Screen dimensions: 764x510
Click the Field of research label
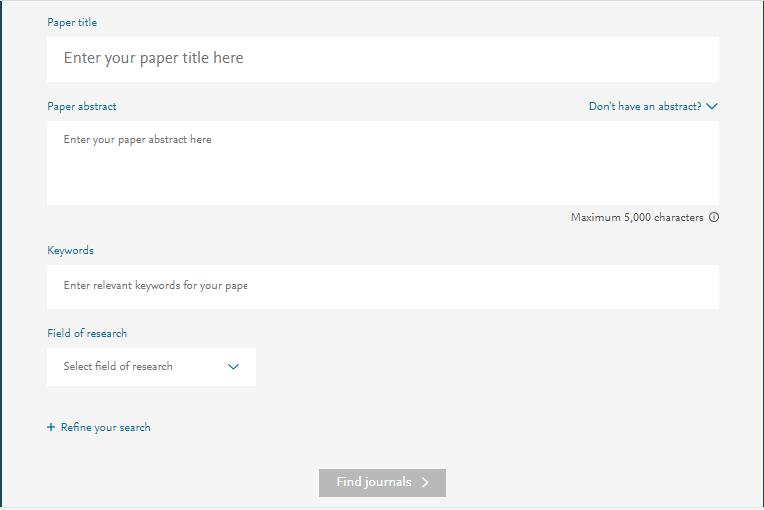tap(87, 333)
